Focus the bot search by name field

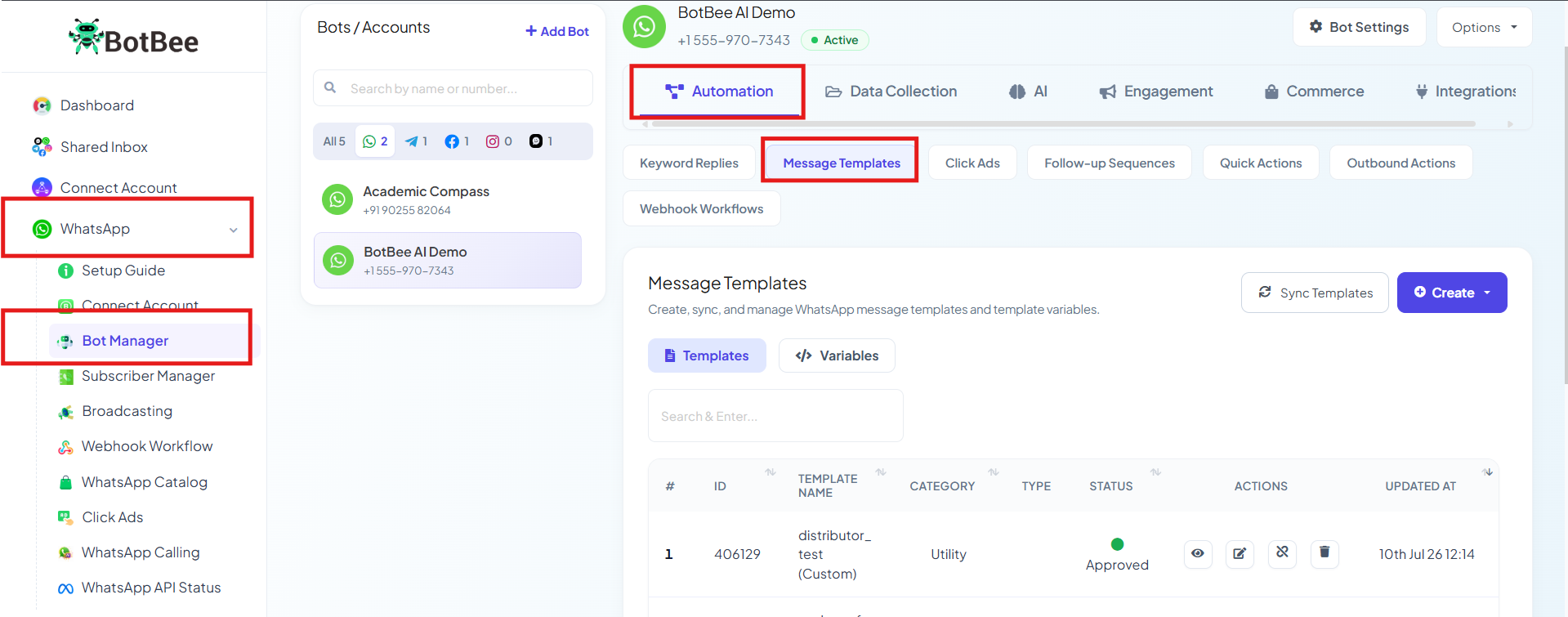(x=453, y=88)
